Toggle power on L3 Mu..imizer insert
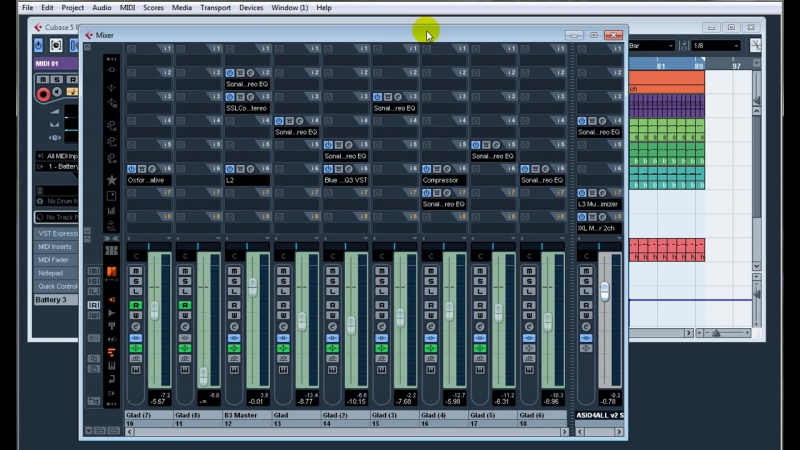Viewport: 800px width, 450px height. [x=582, y=193]
